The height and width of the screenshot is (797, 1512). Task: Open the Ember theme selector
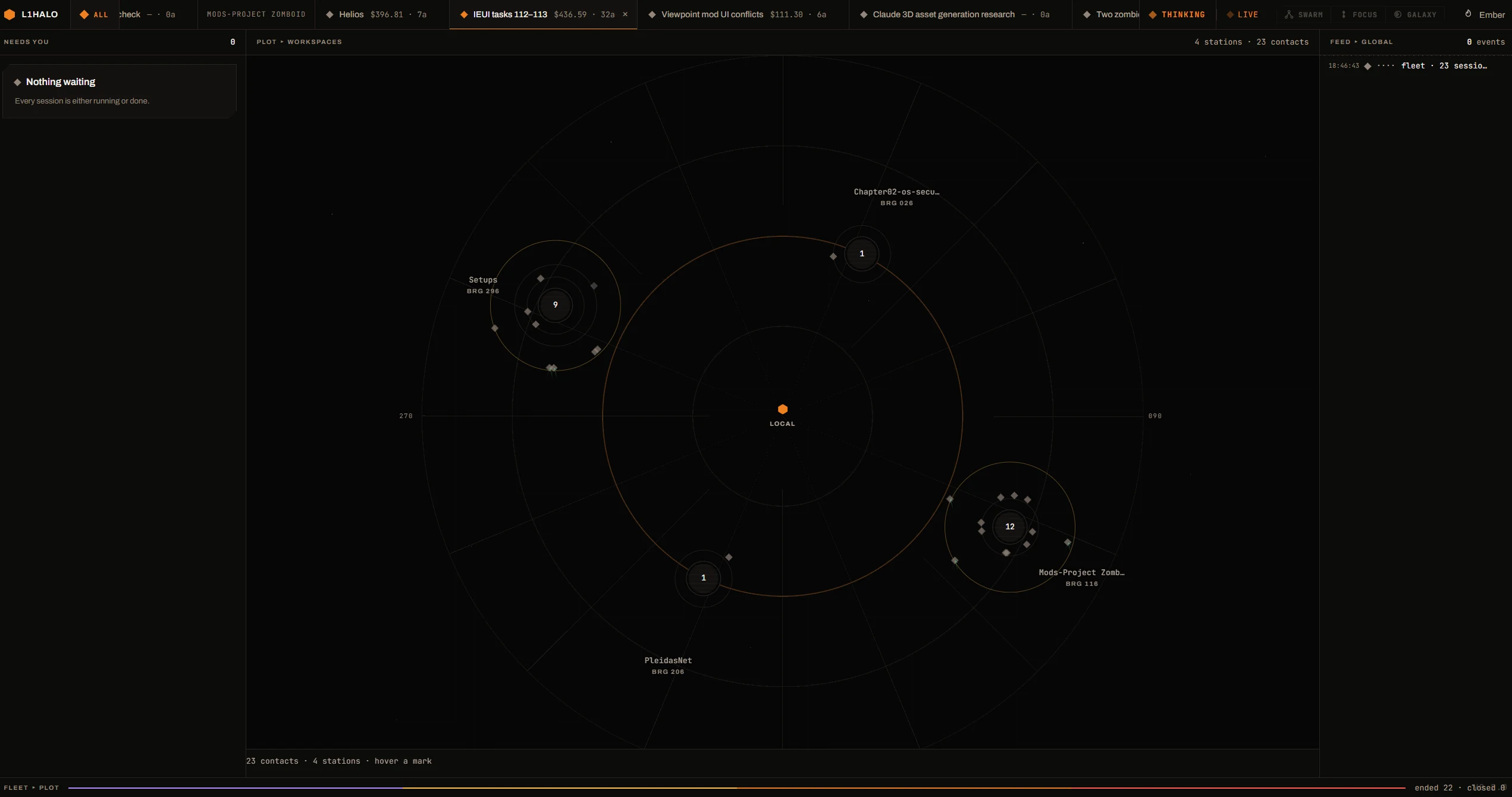(x=1485, y=14)
